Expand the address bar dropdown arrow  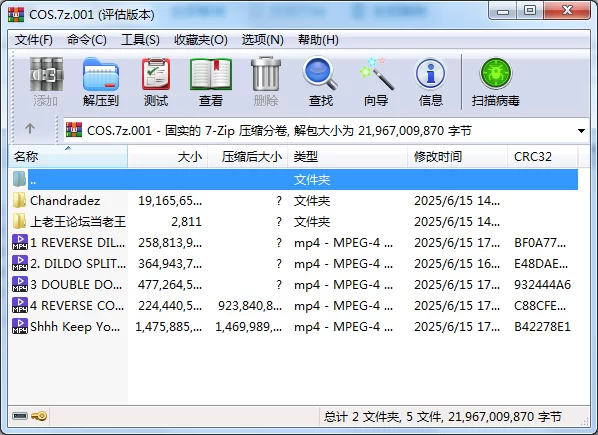[x=581, y=131]
